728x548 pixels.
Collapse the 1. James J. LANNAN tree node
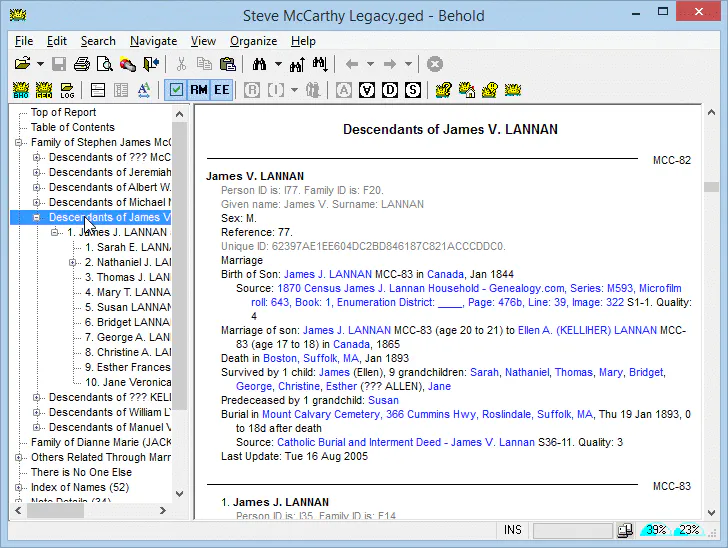pos(55,232)
